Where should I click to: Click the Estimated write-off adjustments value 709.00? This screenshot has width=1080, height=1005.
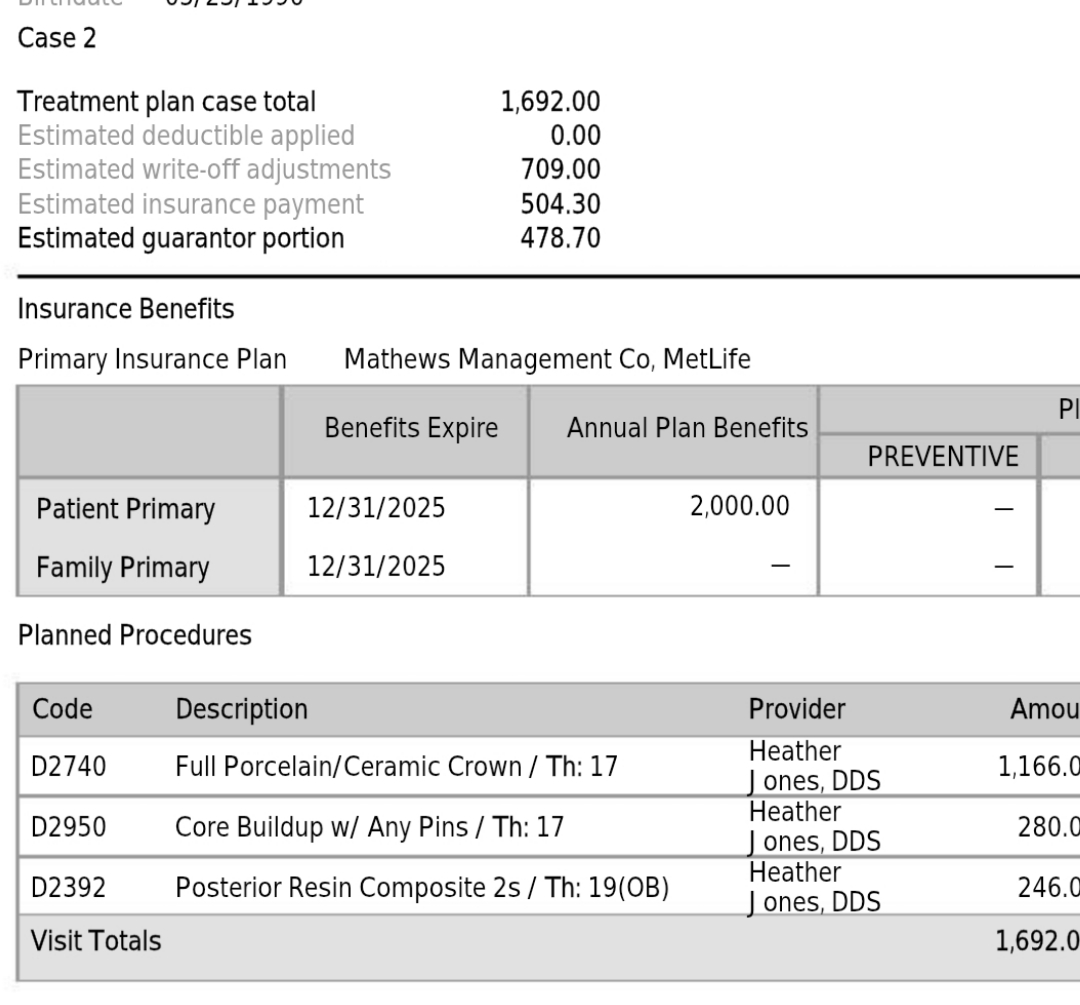point(561,170)
